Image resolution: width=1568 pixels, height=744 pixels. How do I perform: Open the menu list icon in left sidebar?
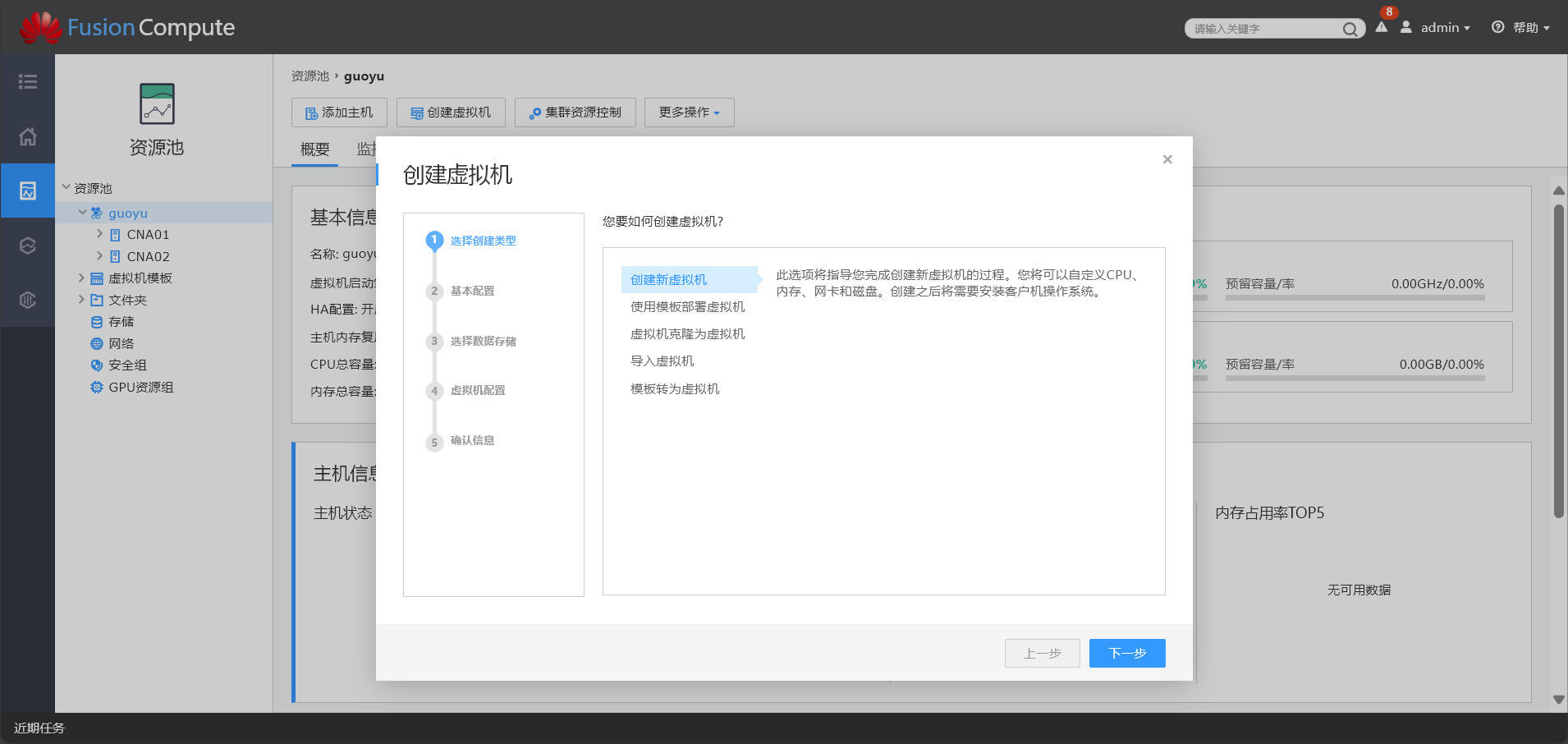coord(28,81)
